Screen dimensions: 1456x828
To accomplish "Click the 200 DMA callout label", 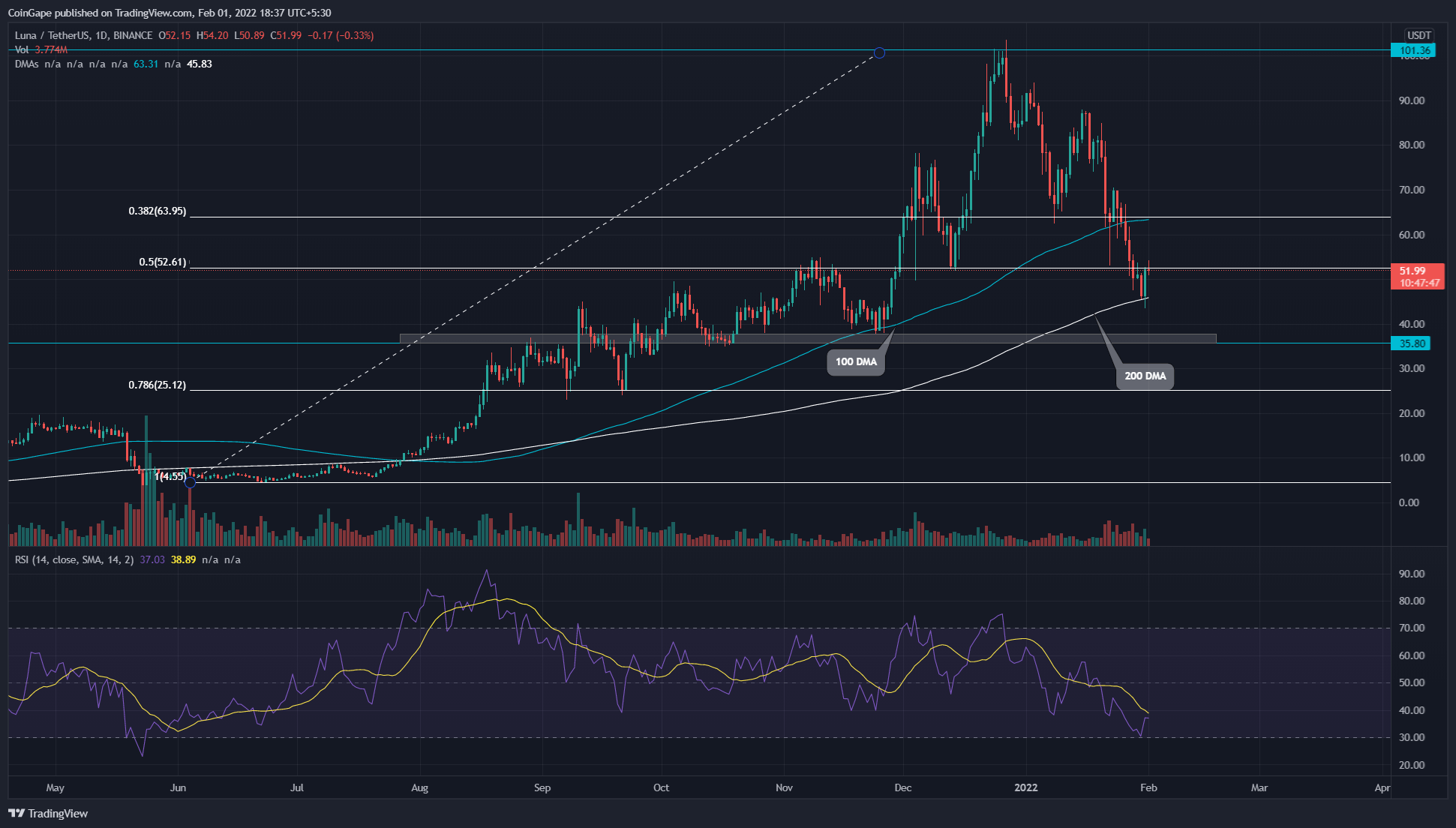I will 1145,376.
